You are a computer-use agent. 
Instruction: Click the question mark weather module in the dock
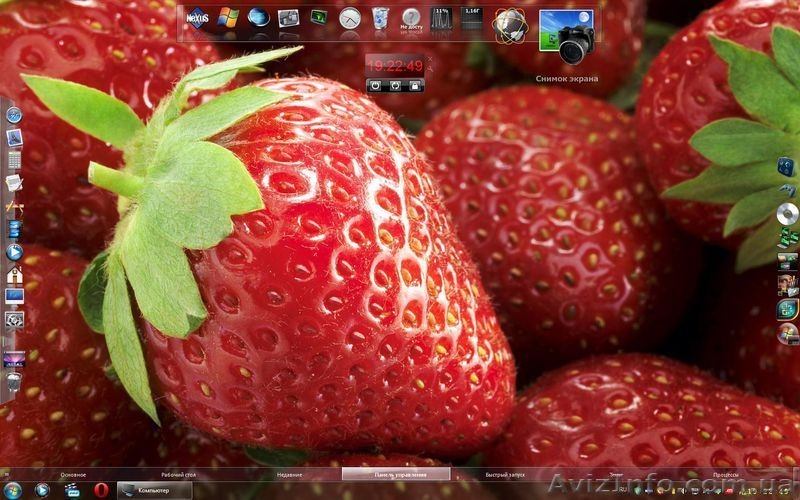coord(411,19)
